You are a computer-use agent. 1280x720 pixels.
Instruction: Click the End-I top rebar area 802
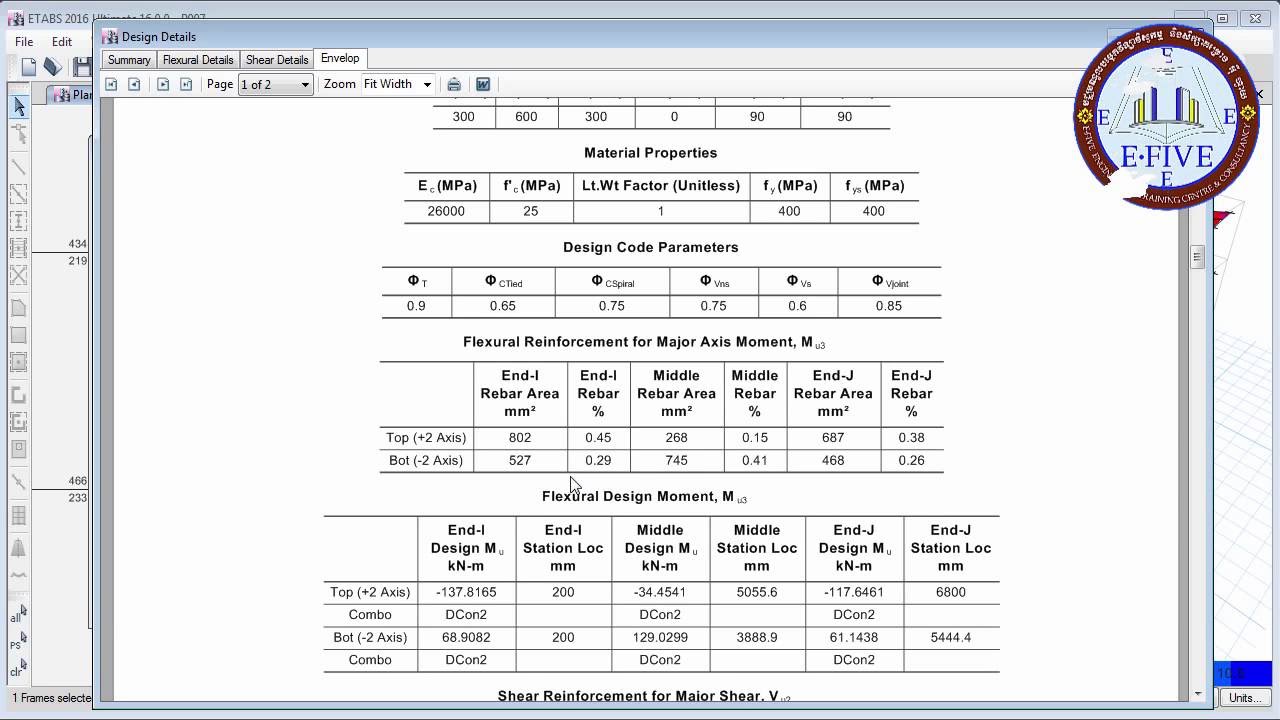click(x=520, y=437)
